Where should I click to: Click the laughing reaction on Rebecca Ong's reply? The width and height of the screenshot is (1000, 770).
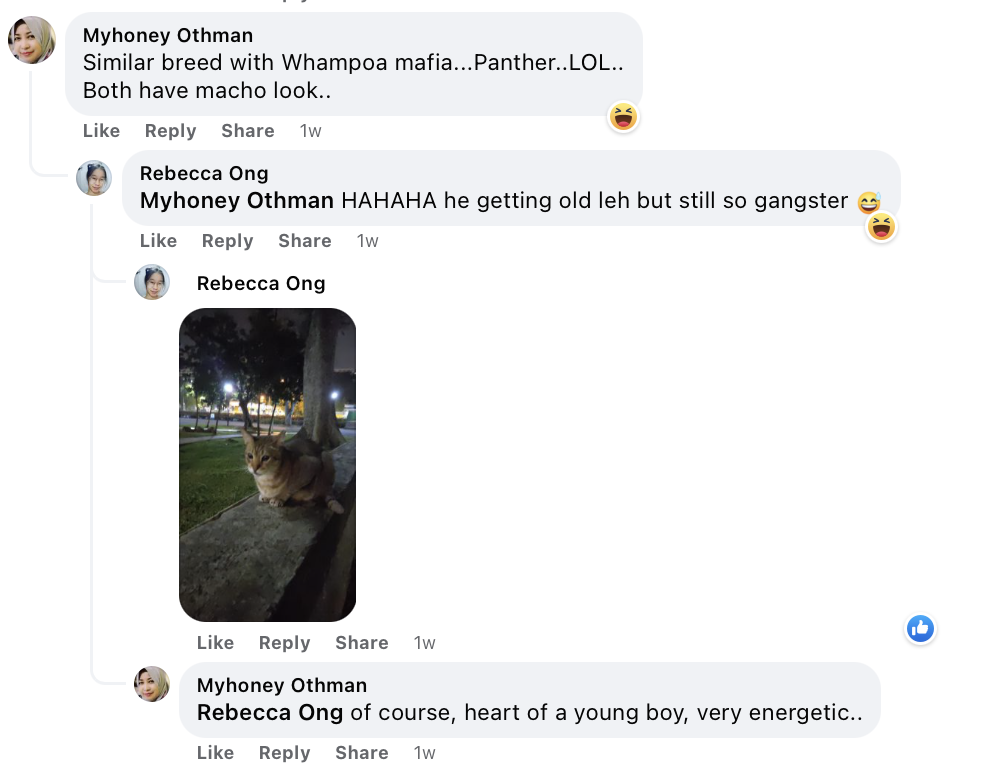(x=880, y=227)
